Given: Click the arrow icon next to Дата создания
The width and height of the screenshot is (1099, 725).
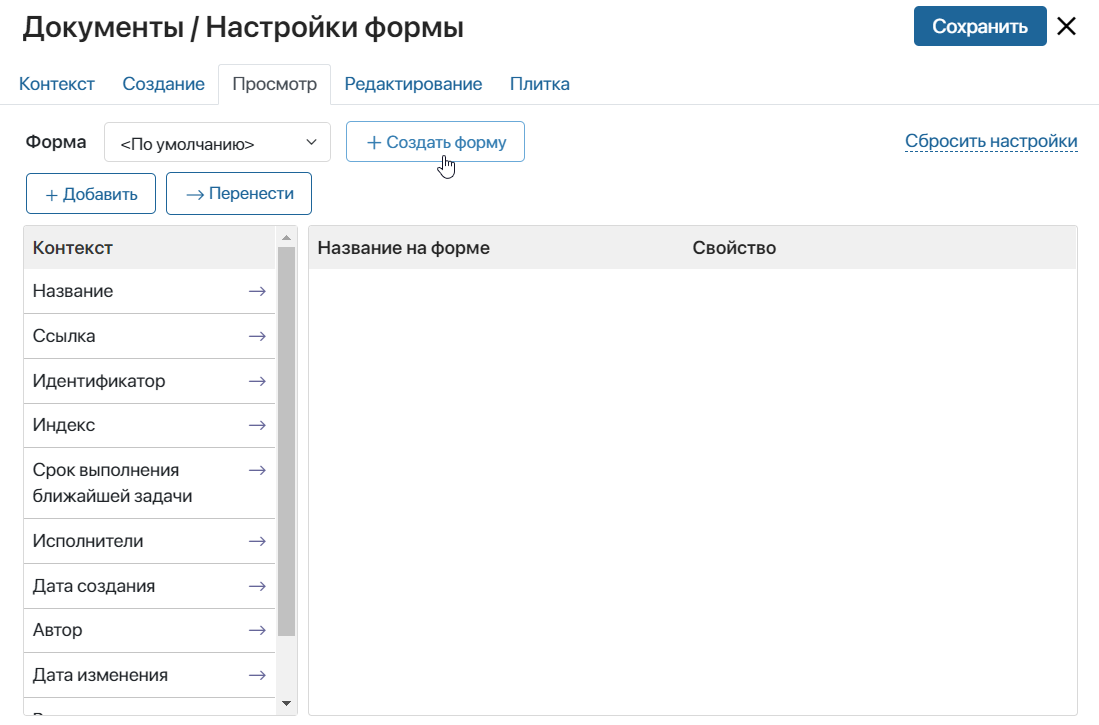Looking at the screenshot, I should point(257,586).
